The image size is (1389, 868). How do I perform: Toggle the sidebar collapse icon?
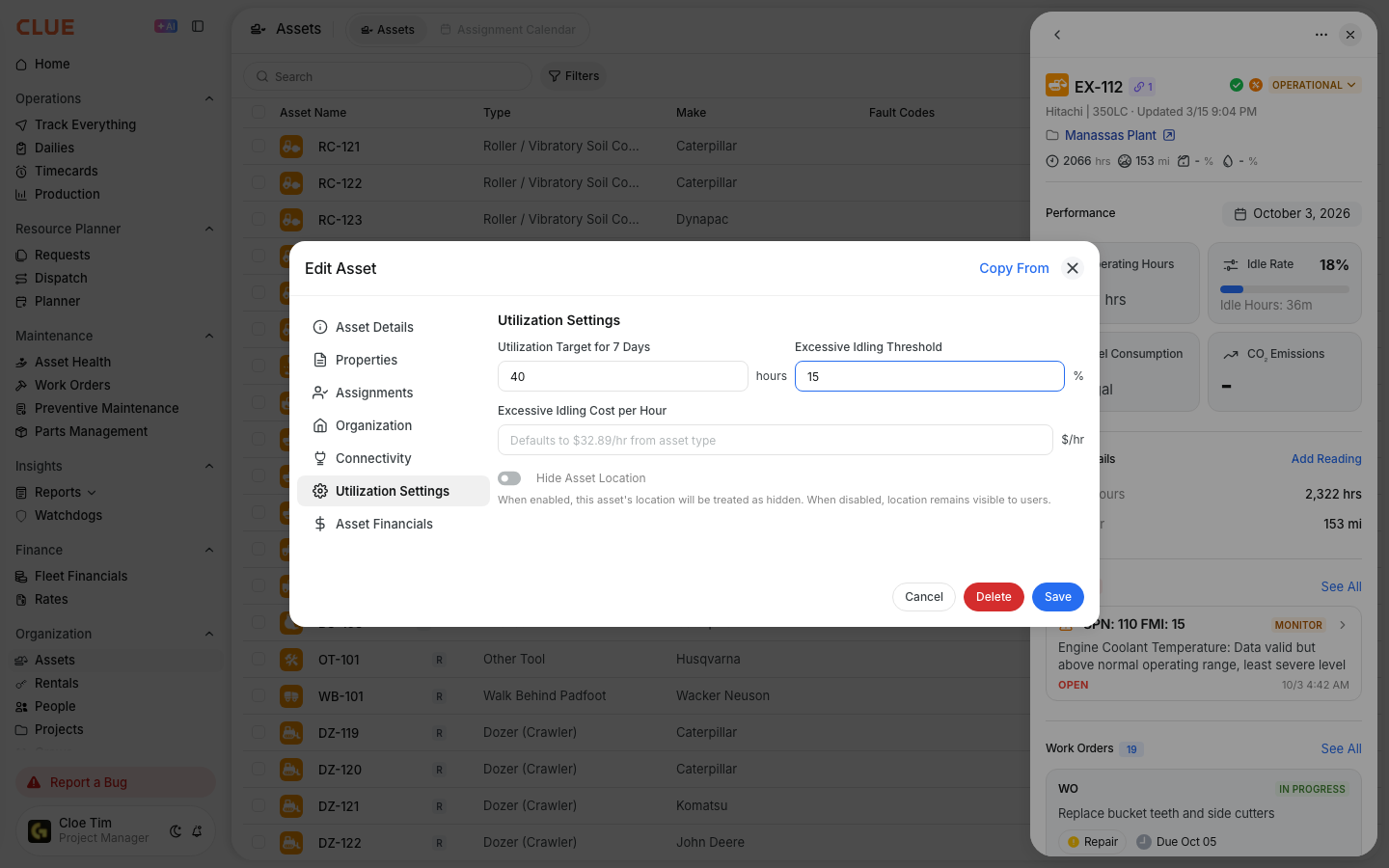click(198, 27)
